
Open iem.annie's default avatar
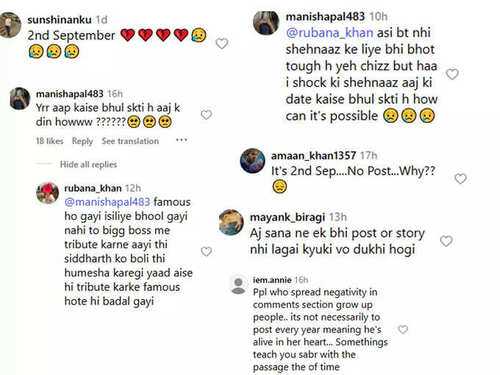coord(238,286)
